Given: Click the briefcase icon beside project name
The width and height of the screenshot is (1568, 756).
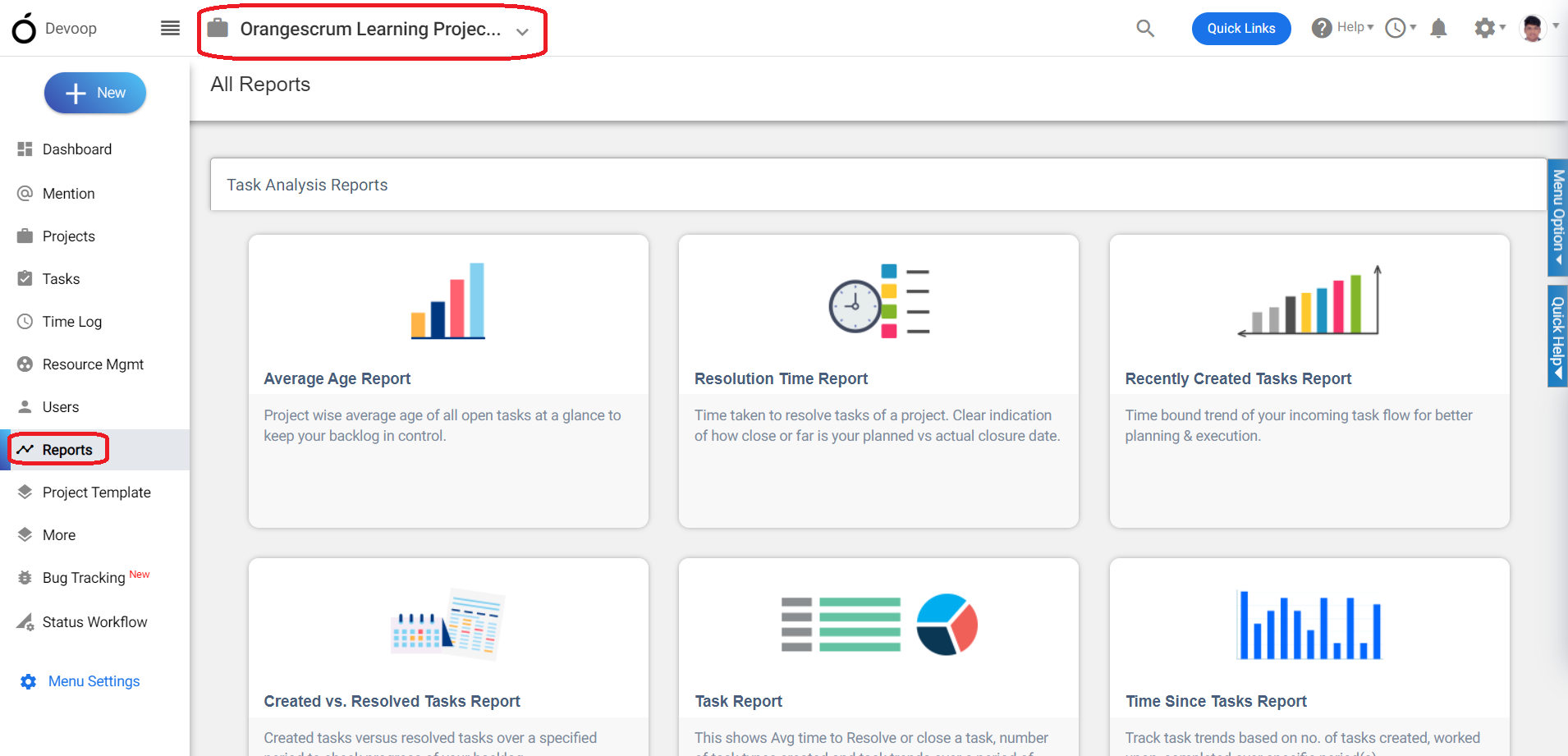Looking at the screenshot, I should pyautogui.click(x=218, y=28).
